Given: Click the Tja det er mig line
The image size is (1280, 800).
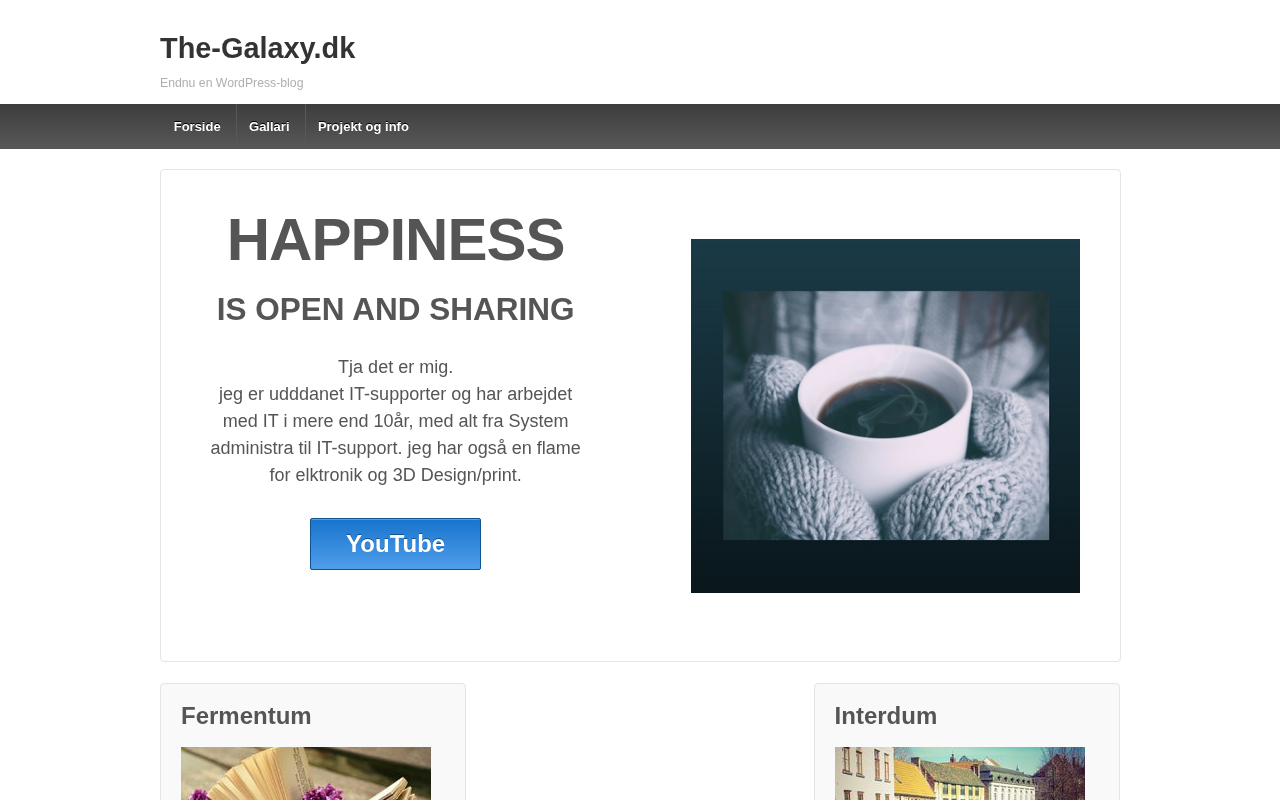Looking at the screenshot, I should click(395, 367).
